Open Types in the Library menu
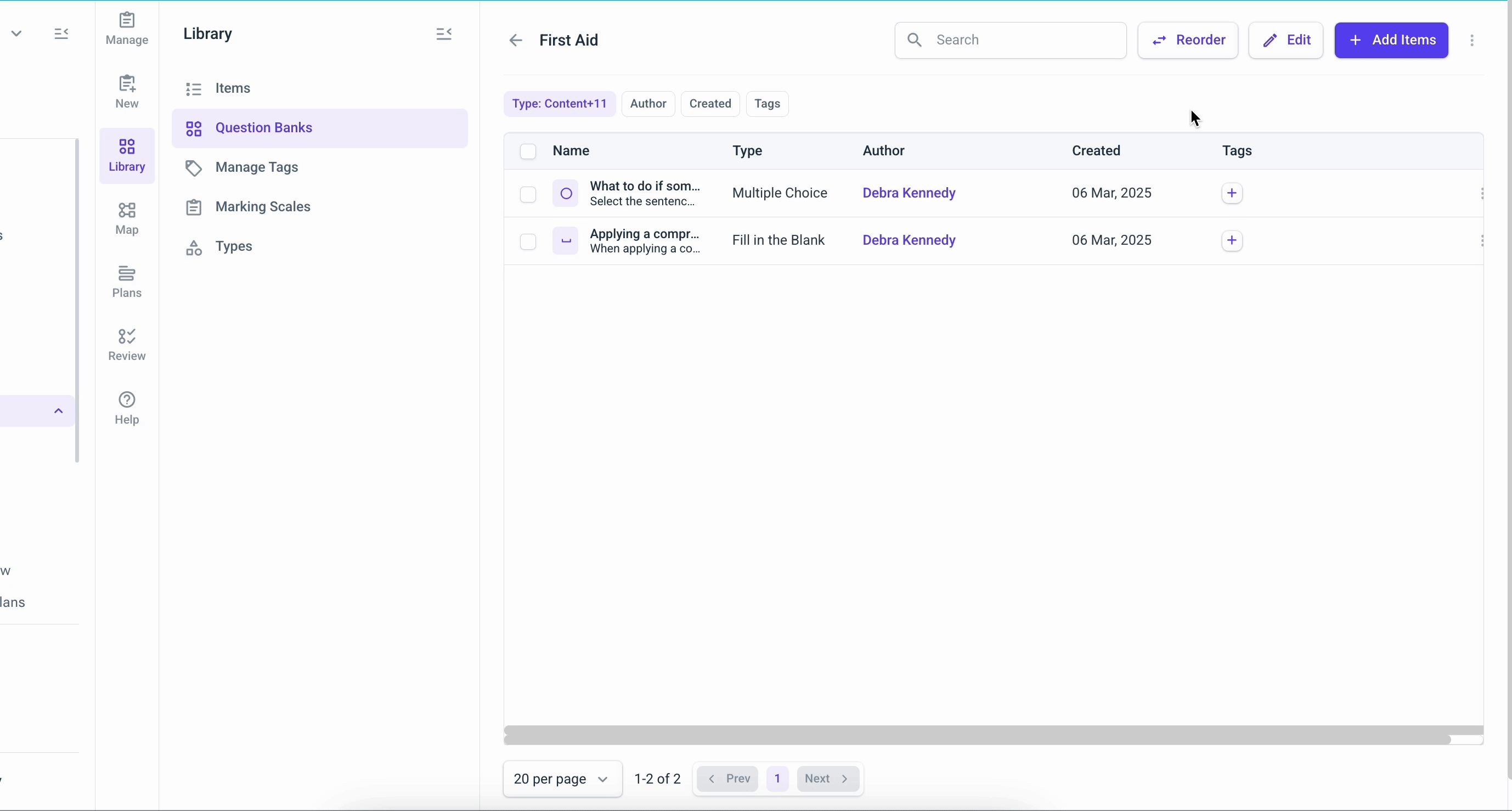The image size is (1512, 811). click(320, 247)
